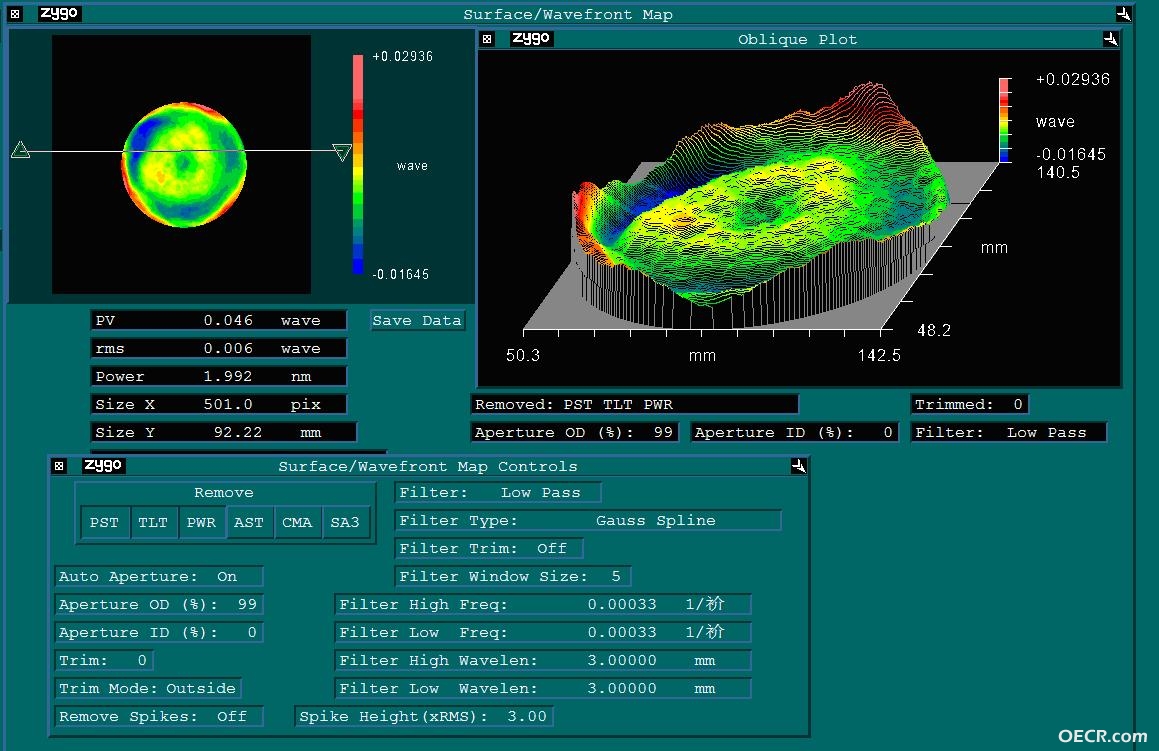Toggle AST removal button
This screenshot has height=751, width=1159.
point(249,522)
